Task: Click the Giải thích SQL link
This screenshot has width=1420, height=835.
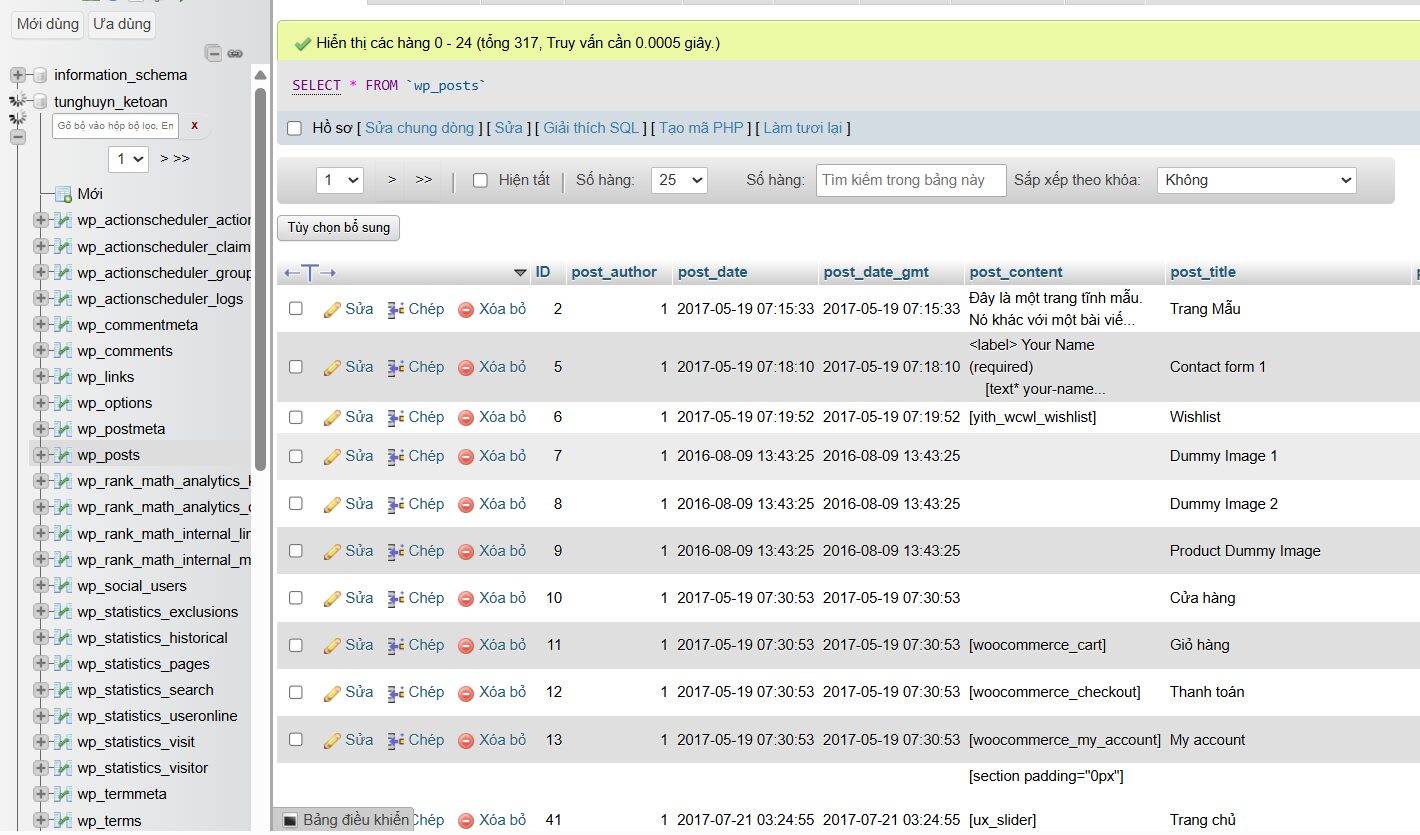Action: tap(591, 128)
